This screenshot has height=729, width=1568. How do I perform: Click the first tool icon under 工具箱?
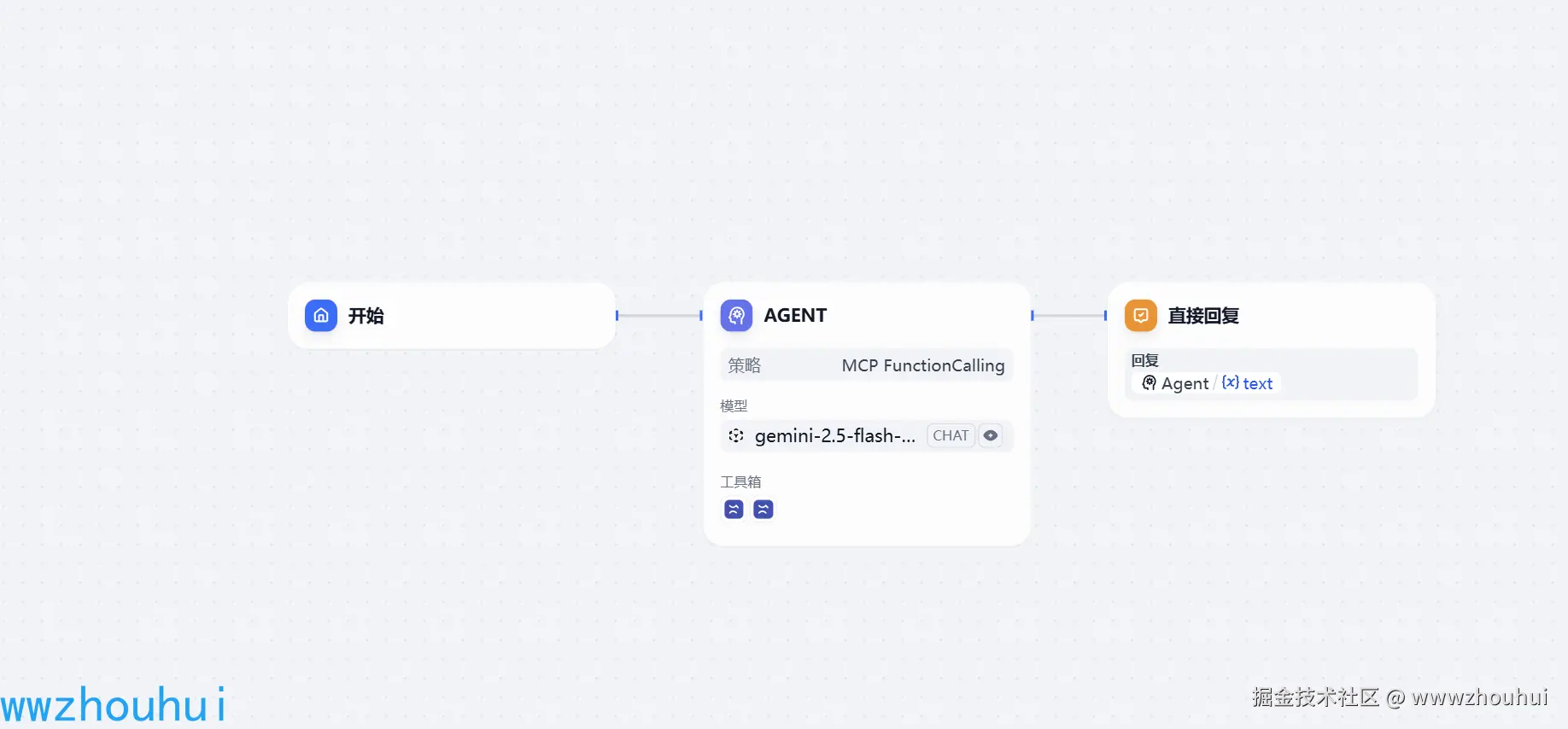tap(734, 510)
